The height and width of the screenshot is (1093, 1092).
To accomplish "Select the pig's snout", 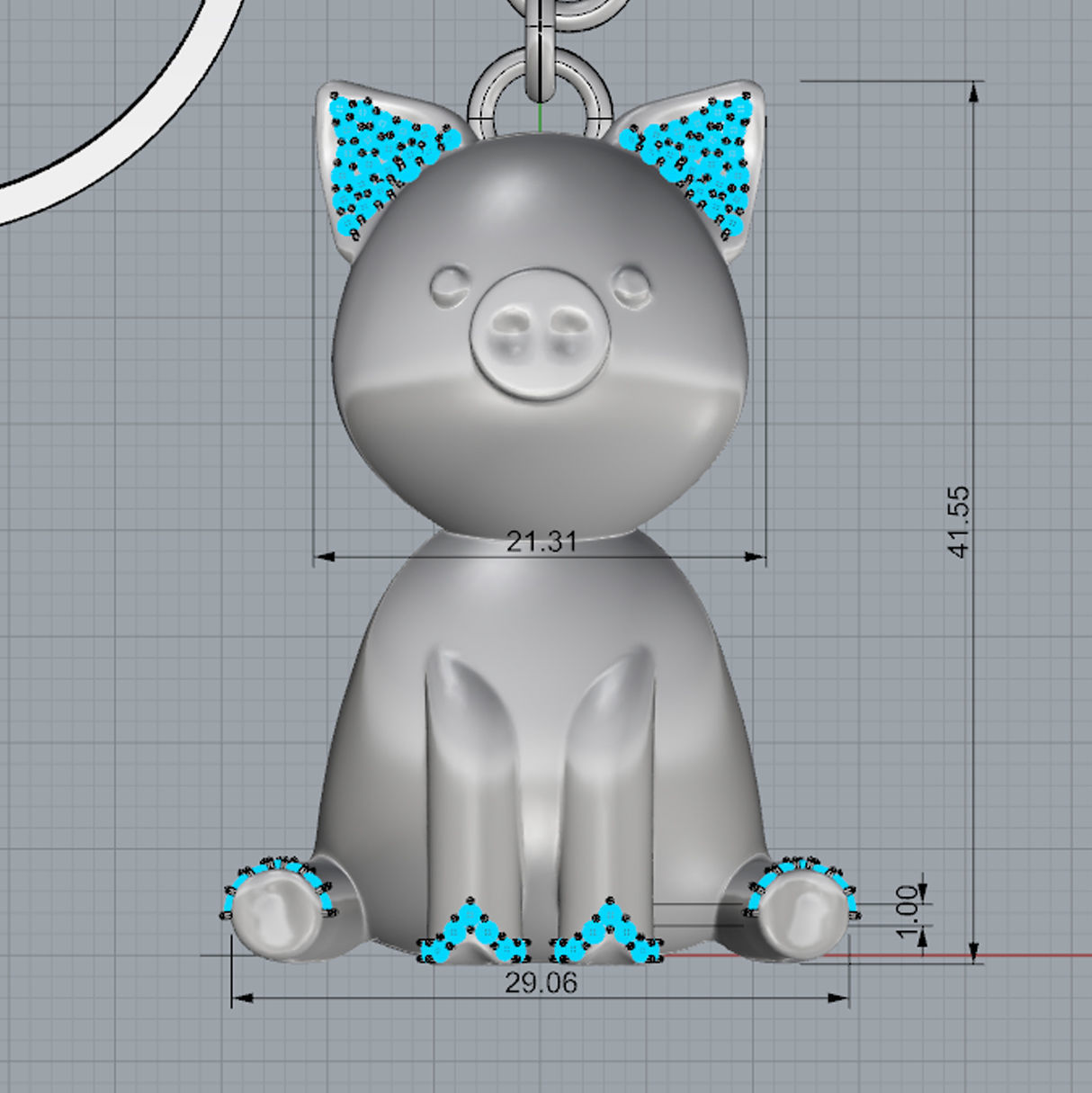I will 539,332.
